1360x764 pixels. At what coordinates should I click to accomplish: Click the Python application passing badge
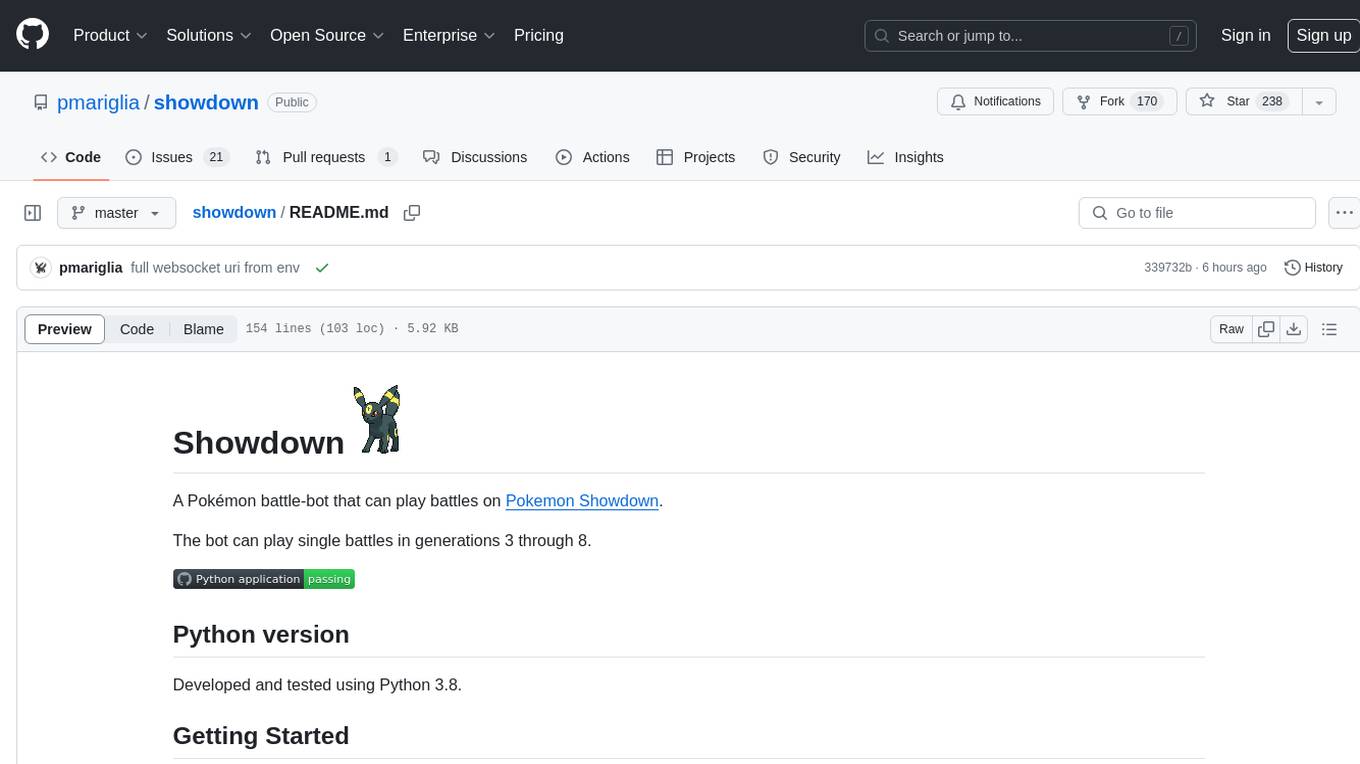click(264, 579)
